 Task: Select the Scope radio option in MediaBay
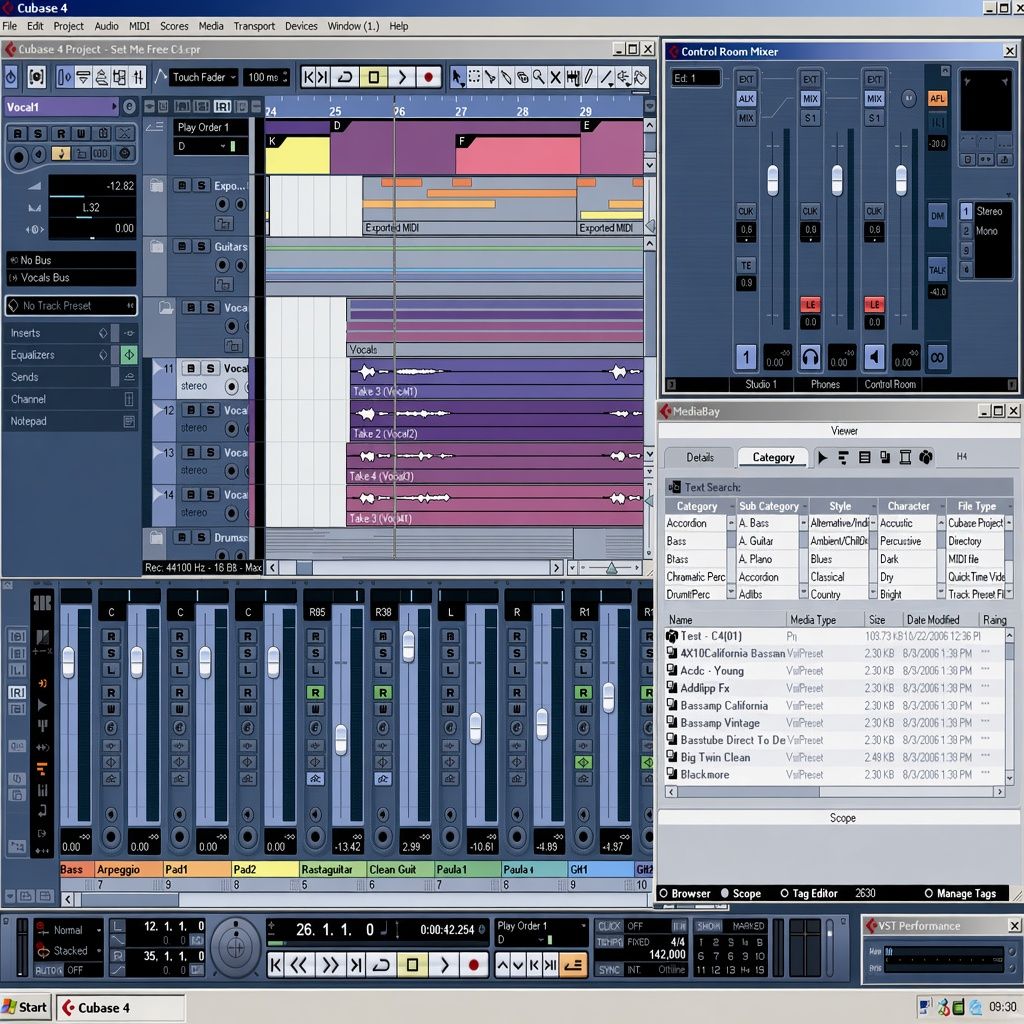click(x=740, y=893)
